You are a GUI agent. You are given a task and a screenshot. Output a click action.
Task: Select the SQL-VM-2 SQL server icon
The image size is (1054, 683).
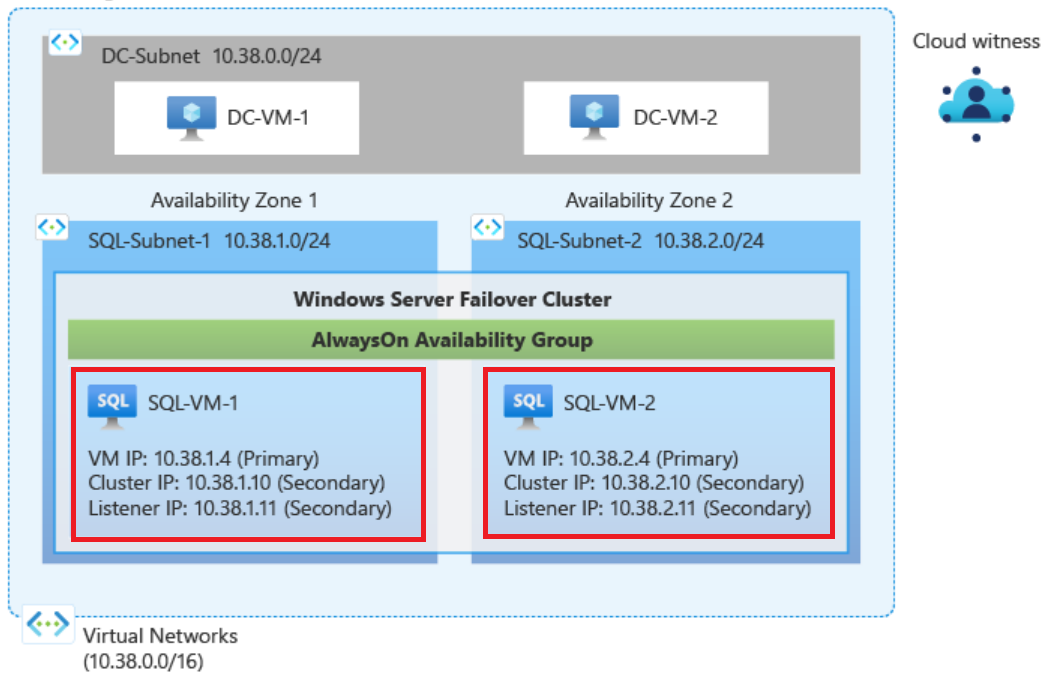pos(528,405)
